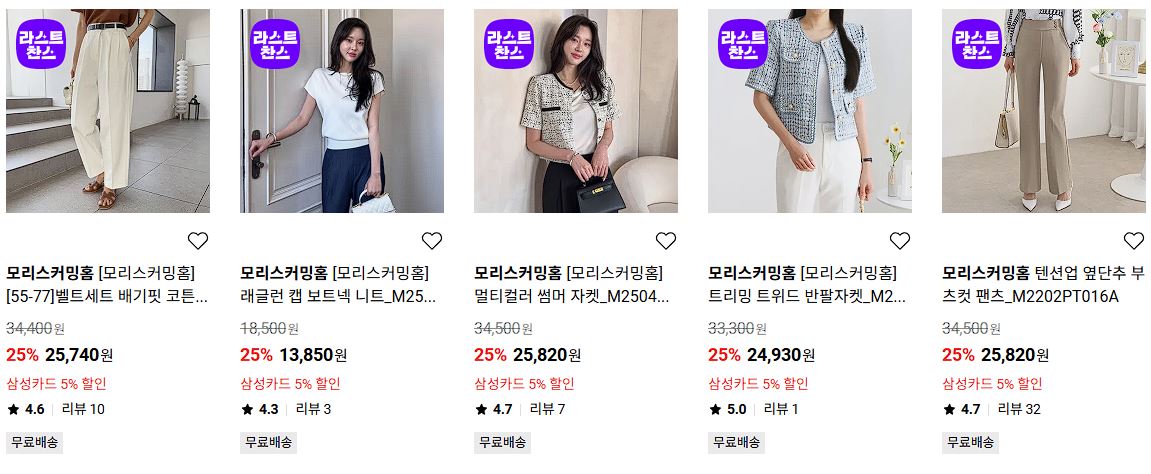The height and width of the screenshot is (474, 1151).
Task: Click the 라스트찬스 badge on the white knit photo
Action: tap(275, 43)
